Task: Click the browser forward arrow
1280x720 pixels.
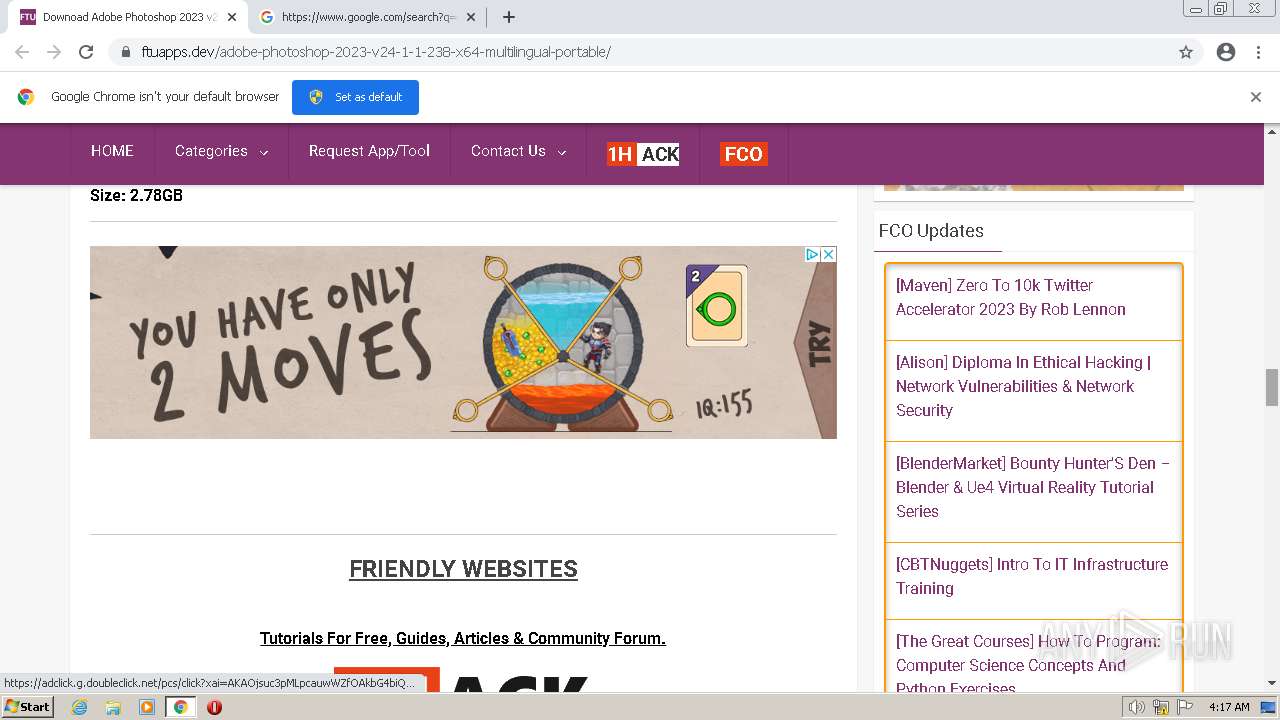Action: (x=54, y=52)
